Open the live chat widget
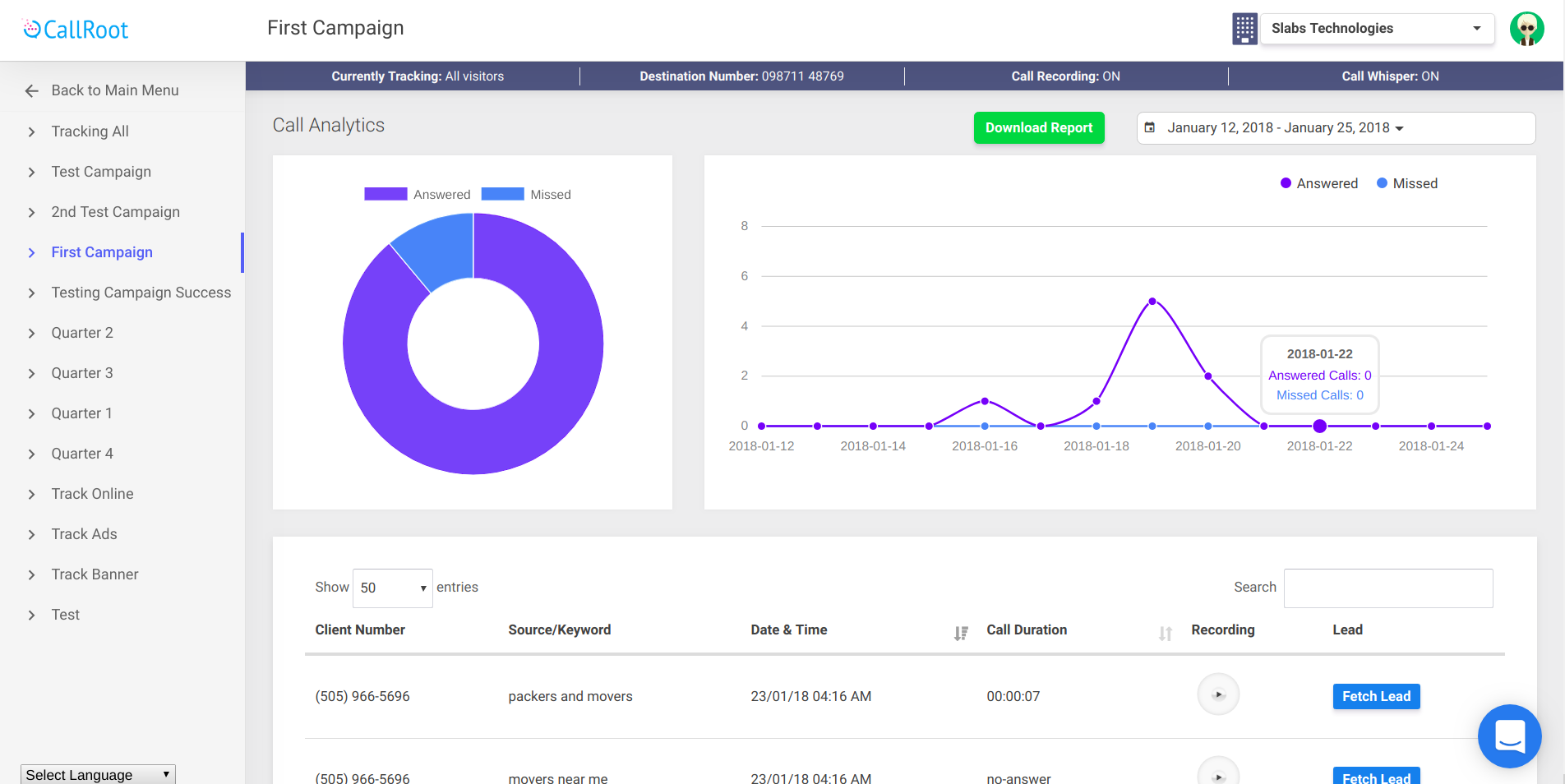The width and height of the screenshot is (1565, 784). point(1509,736)
